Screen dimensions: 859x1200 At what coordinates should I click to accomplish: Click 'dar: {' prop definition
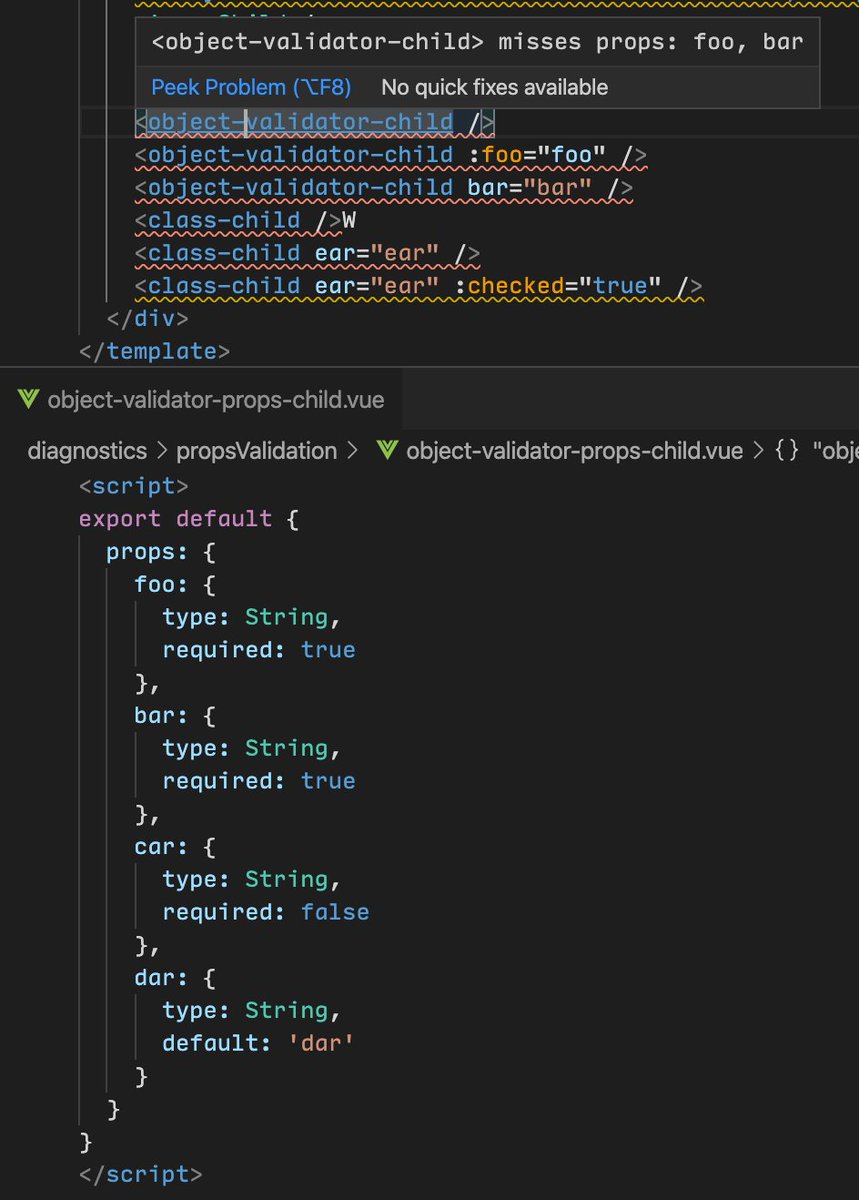pyautogui.click(x=175, y=978)
